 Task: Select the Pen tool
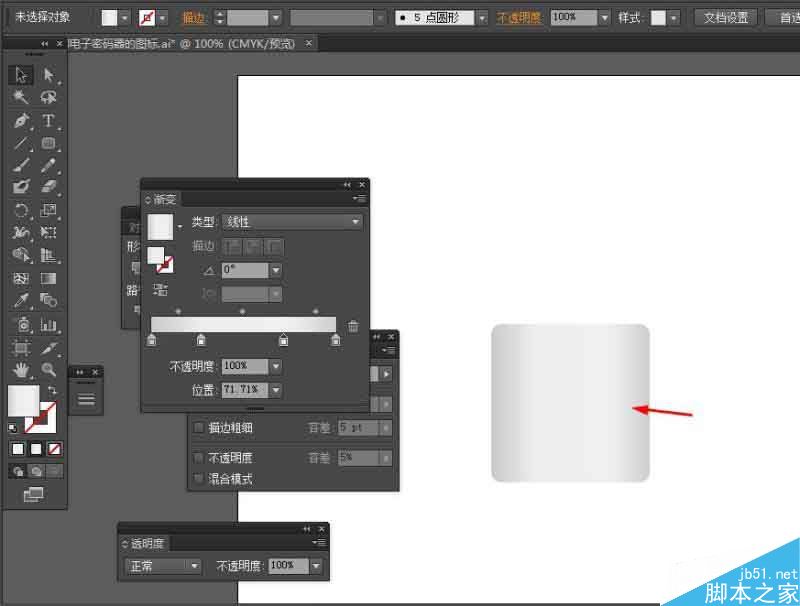[x=21, y=121]
